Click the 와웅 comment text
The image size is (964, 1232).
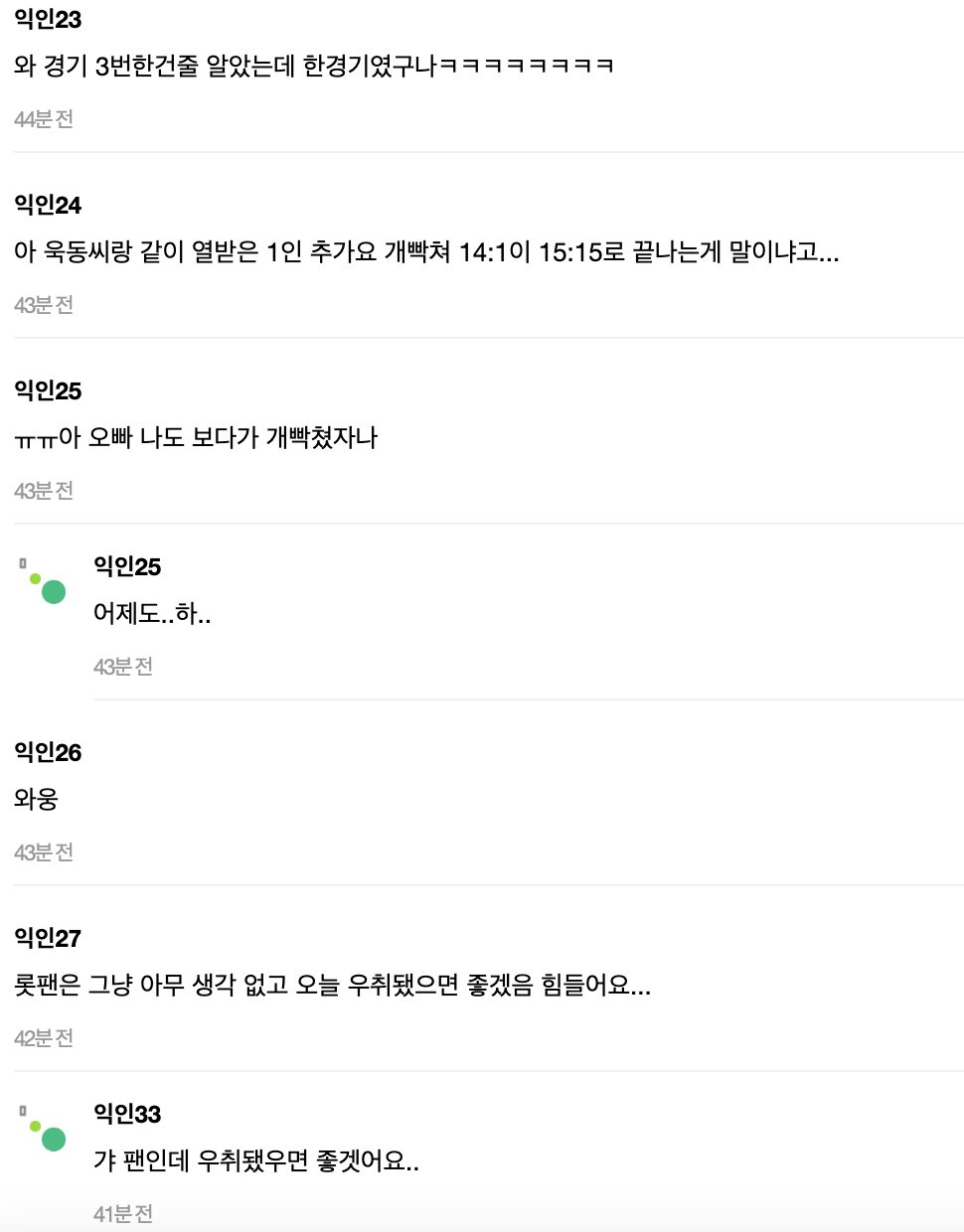(37, 800)
